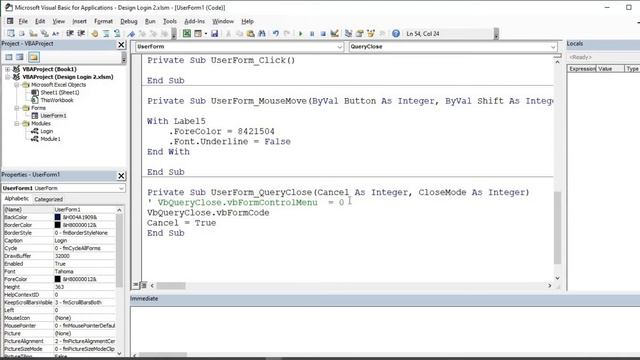This screenshot has height=360, width=640.
Task: Open the UserForm object dropdown
Action: pyautogui.click(x=340, y=47)
